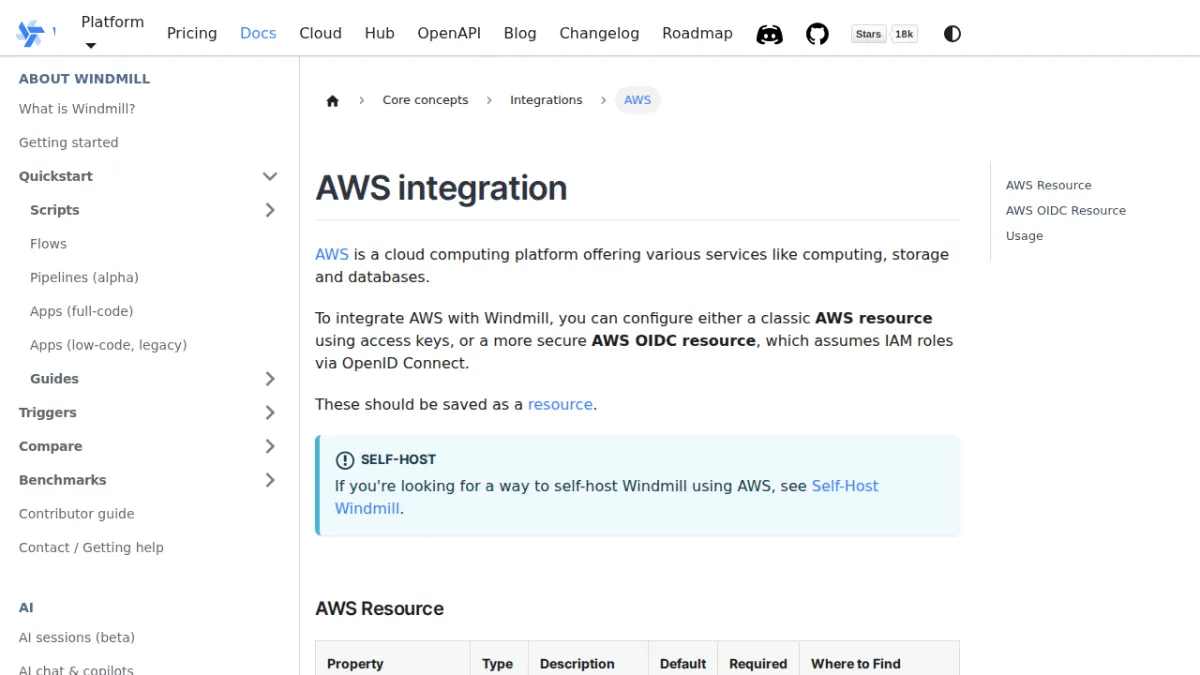1200x675 pixels.
Task: Click the Type column header
Action: 497,664
